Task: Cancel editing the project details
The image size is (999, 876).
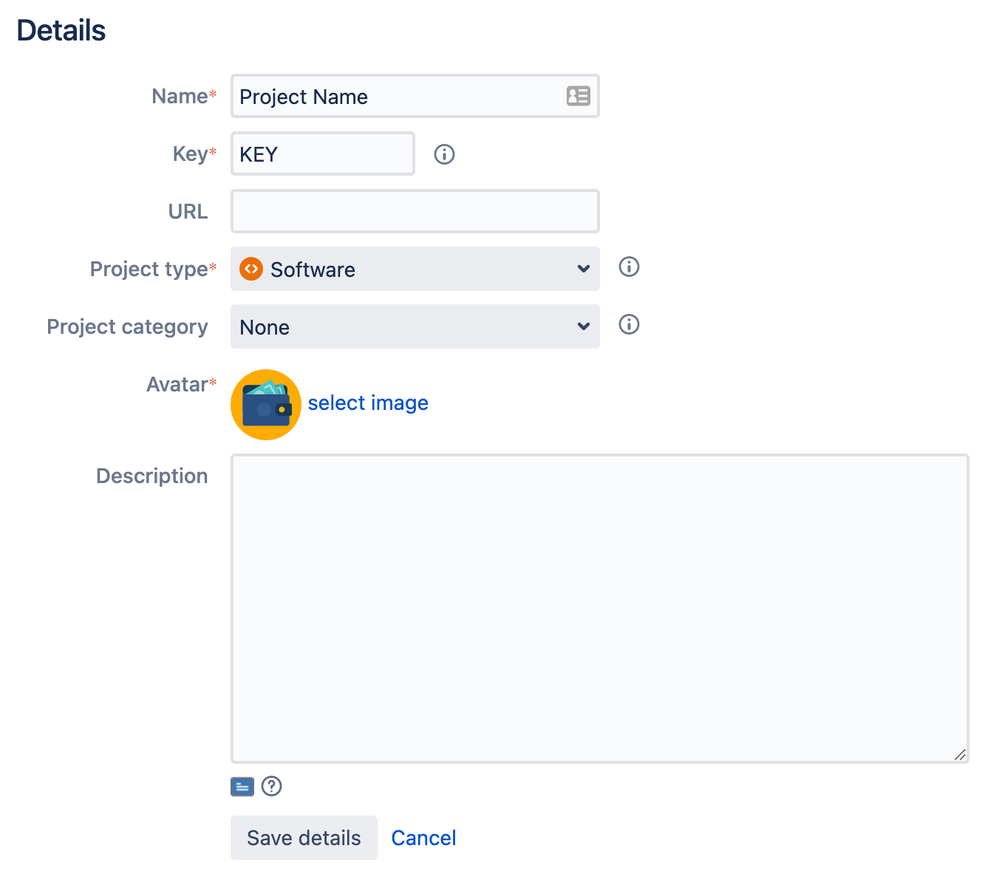Action: tap(424, 838)
